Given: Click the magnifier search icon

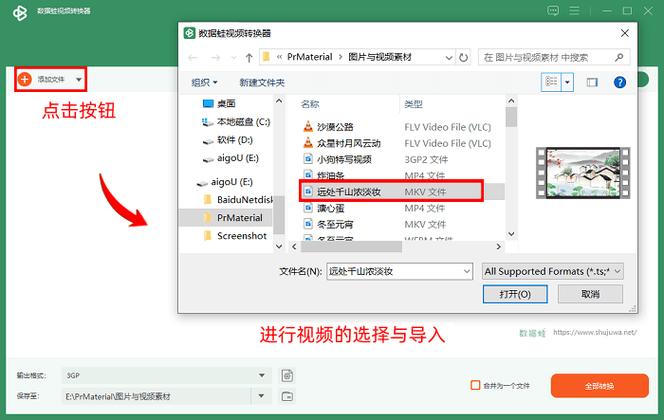Looking at the screenshot, I should pos(619,57).
